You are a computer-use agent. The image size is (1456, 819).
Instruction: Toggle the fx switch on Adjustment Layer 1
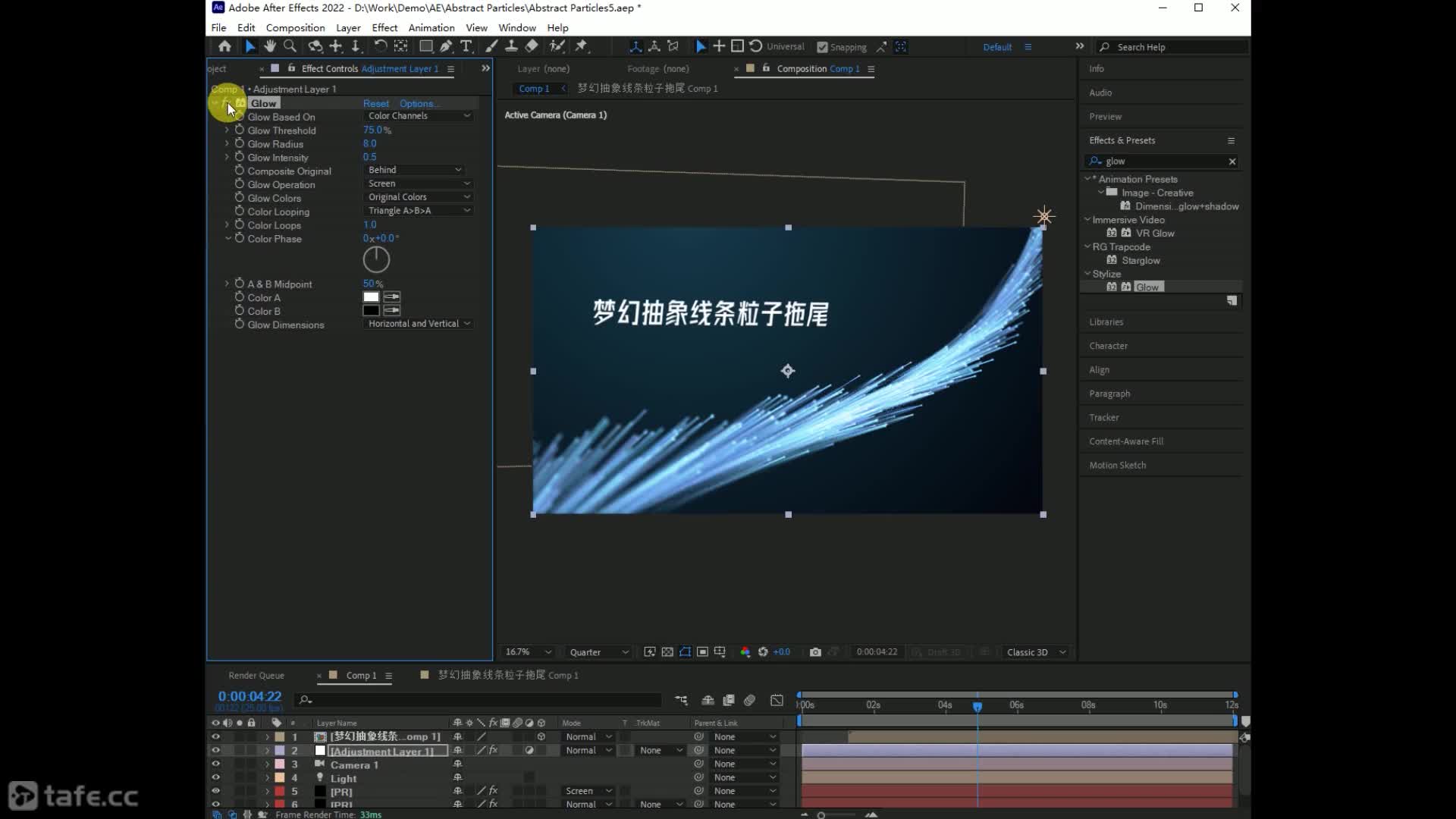(x=493, y=750)
